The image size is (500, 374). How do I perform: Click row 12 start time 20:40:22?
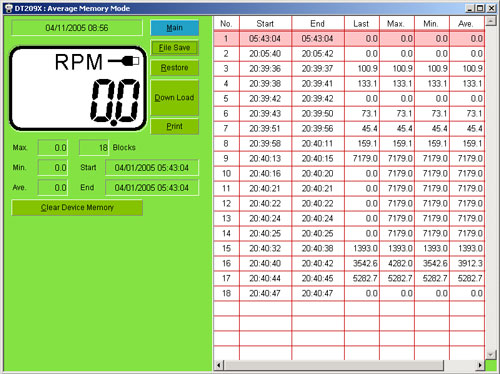[x=265, y=204]
